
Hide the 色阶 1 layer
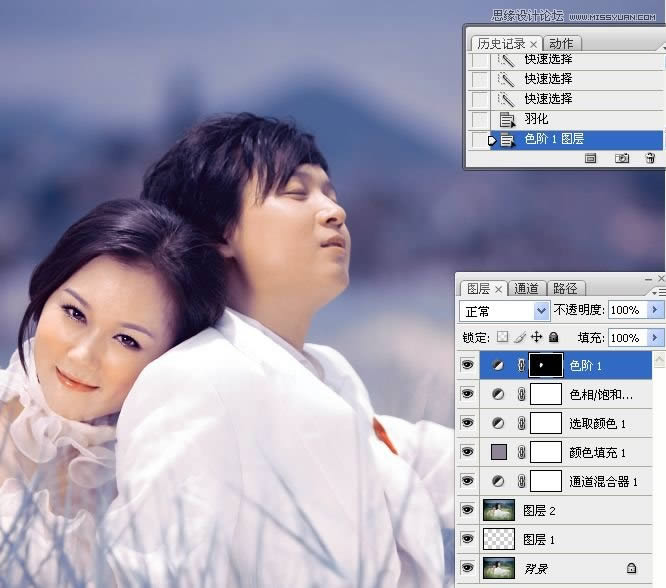pos(467,366)
